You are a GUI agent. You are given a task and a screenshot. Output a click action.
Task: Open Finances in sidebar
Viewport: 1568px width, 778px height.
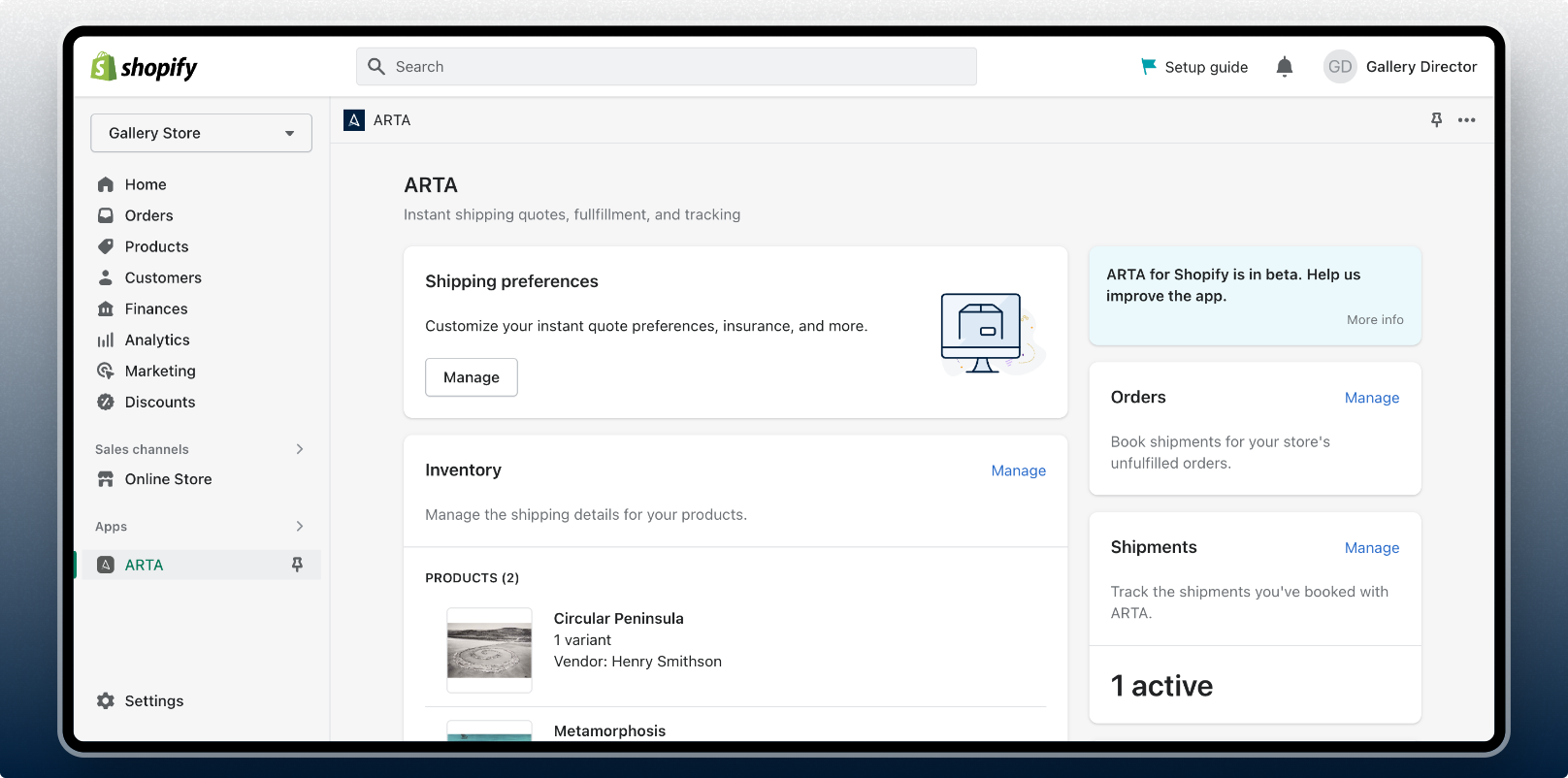click(x=156, y=308)
